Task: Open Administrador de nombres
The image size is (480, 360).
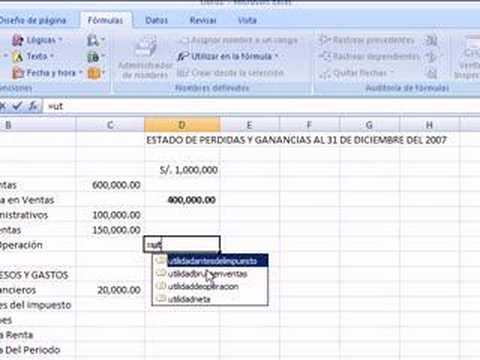Action: point(145,59)
